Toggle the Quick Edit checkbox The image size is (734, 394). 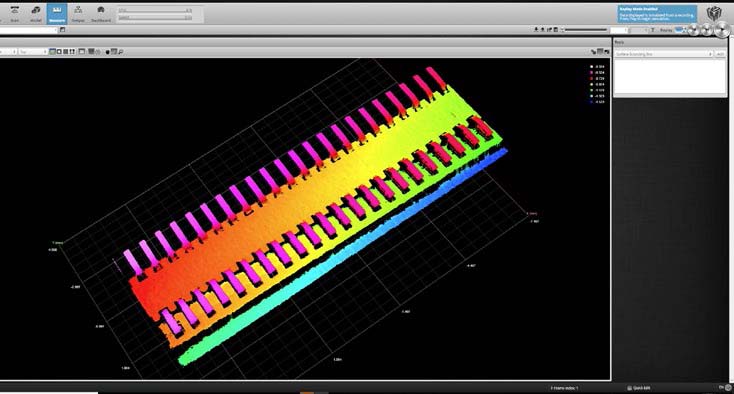pos(630,388)
